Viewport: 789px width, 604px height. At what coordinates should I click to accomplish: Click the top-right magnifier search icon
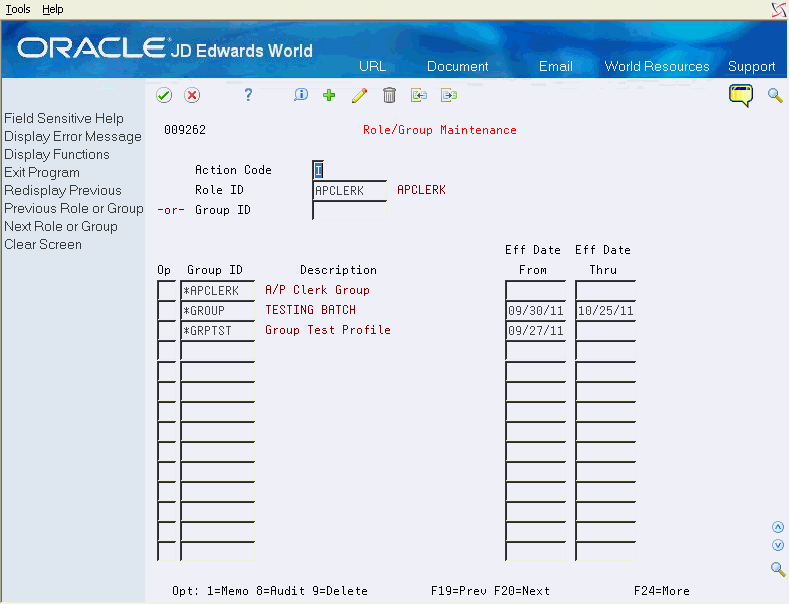tap(775, 95)
